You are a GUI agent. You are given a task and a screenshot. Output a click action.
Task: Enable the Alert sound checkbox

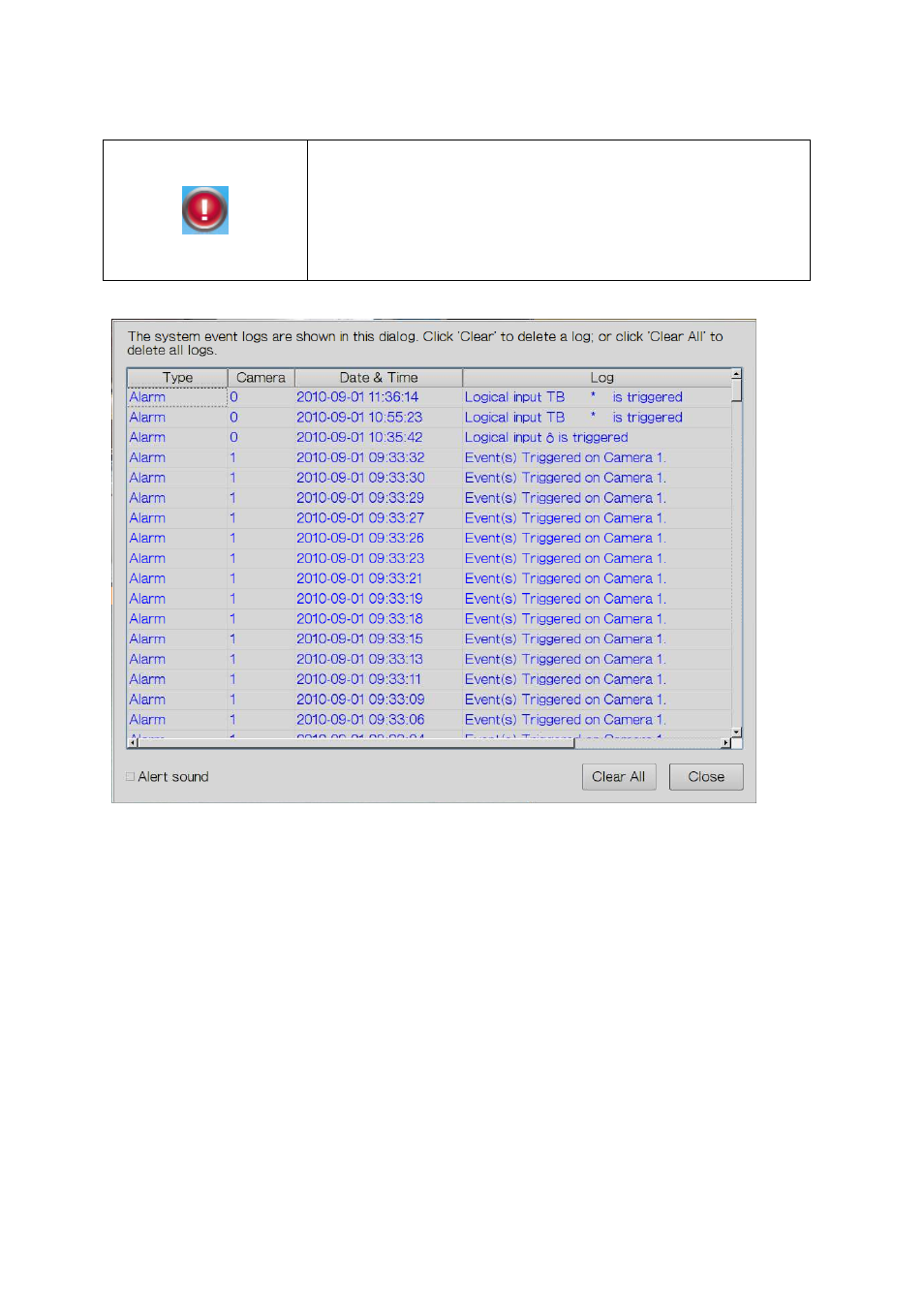pyautogui.click(x=130, y=777)
